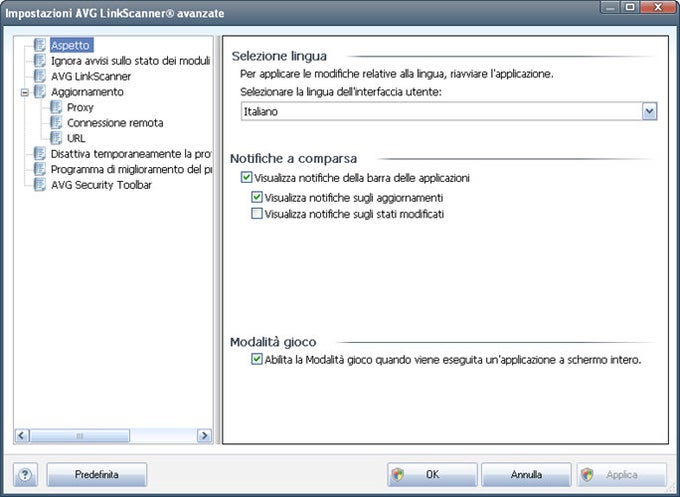Click the icon beside AVG LinkScanner tree entry

[39, 76]
